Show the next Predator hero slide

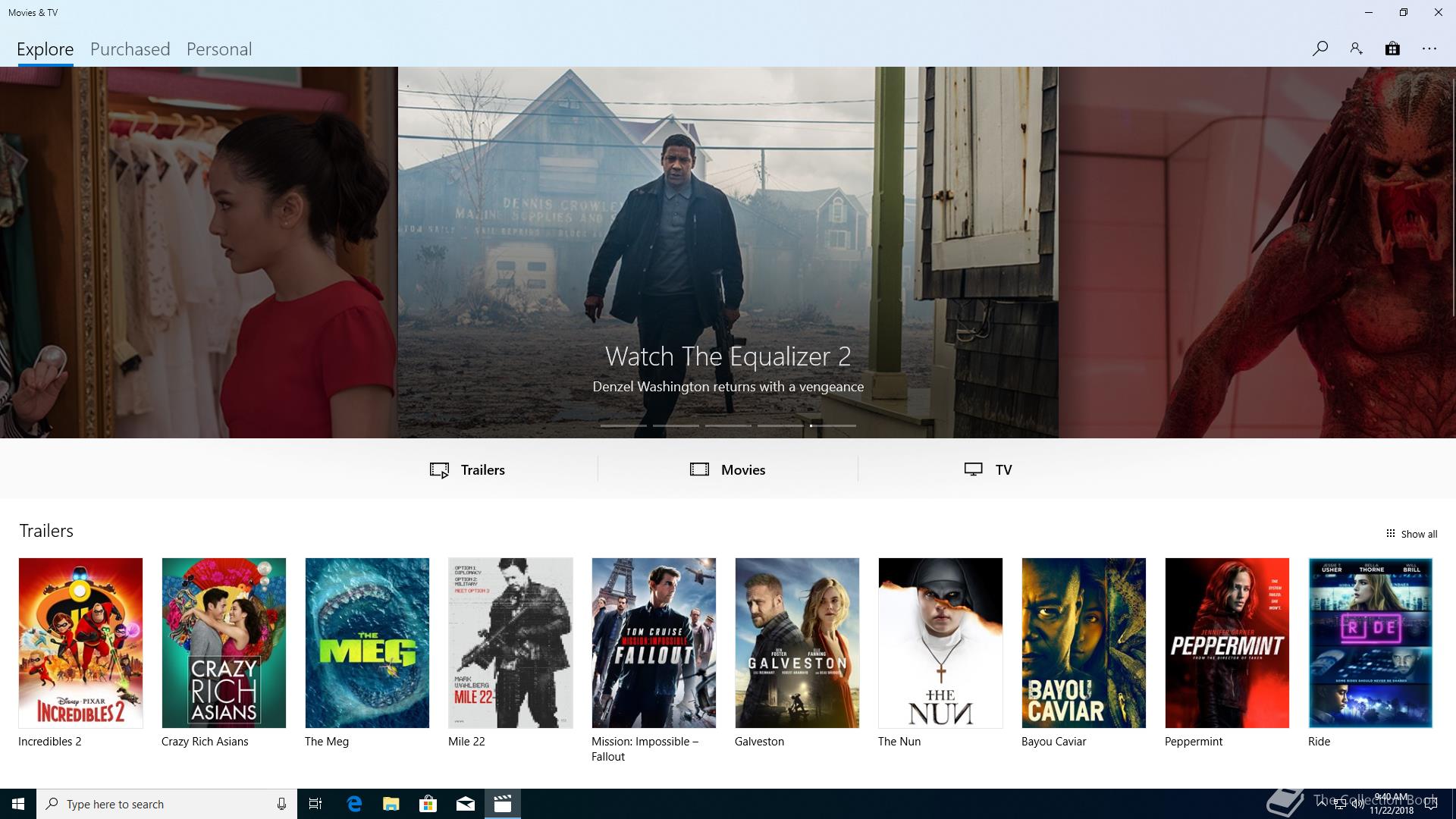[1257, 253]
